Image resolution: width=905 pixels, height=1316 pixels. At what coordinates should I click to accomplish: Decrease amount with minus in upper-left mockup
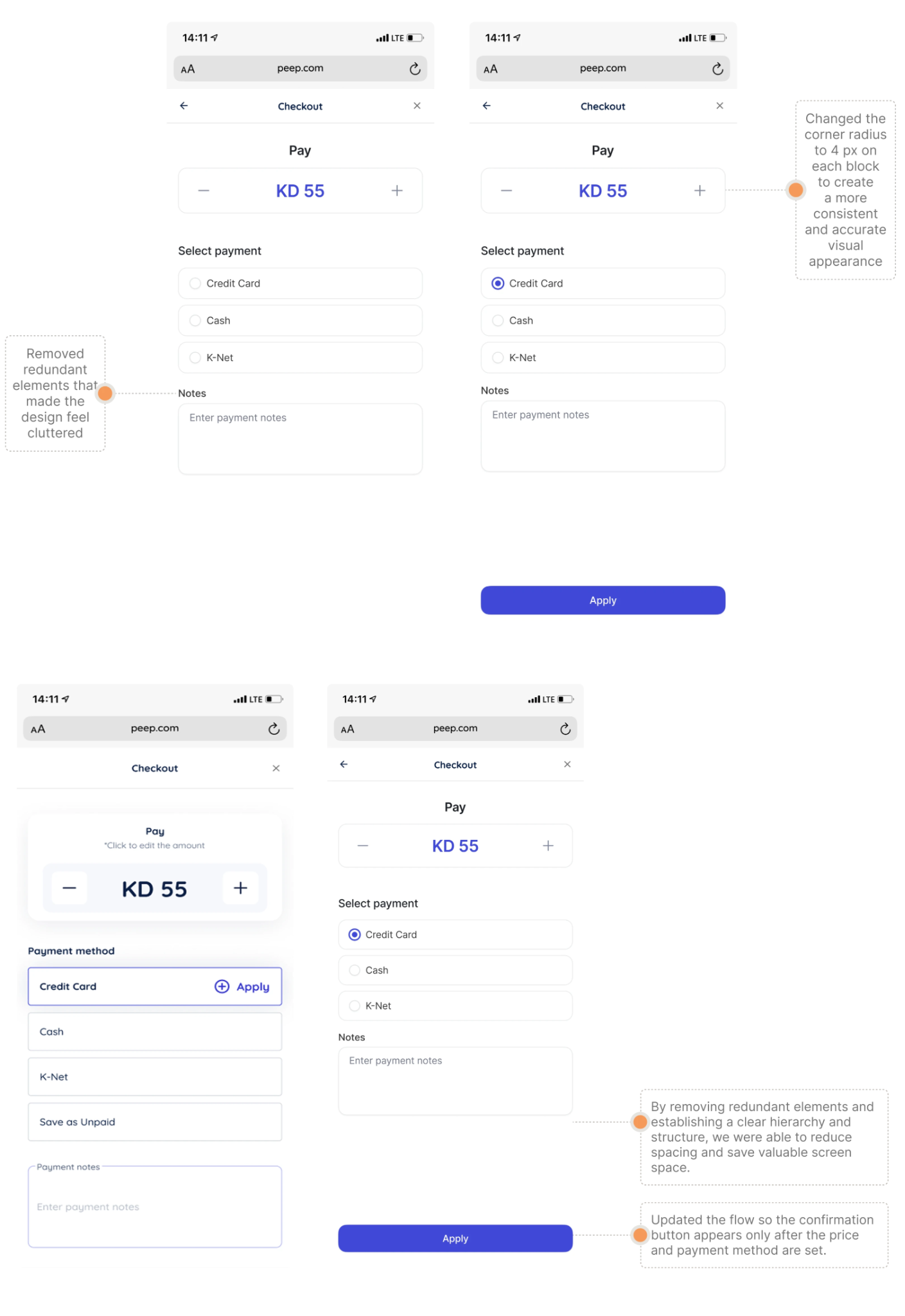(204, 191)
